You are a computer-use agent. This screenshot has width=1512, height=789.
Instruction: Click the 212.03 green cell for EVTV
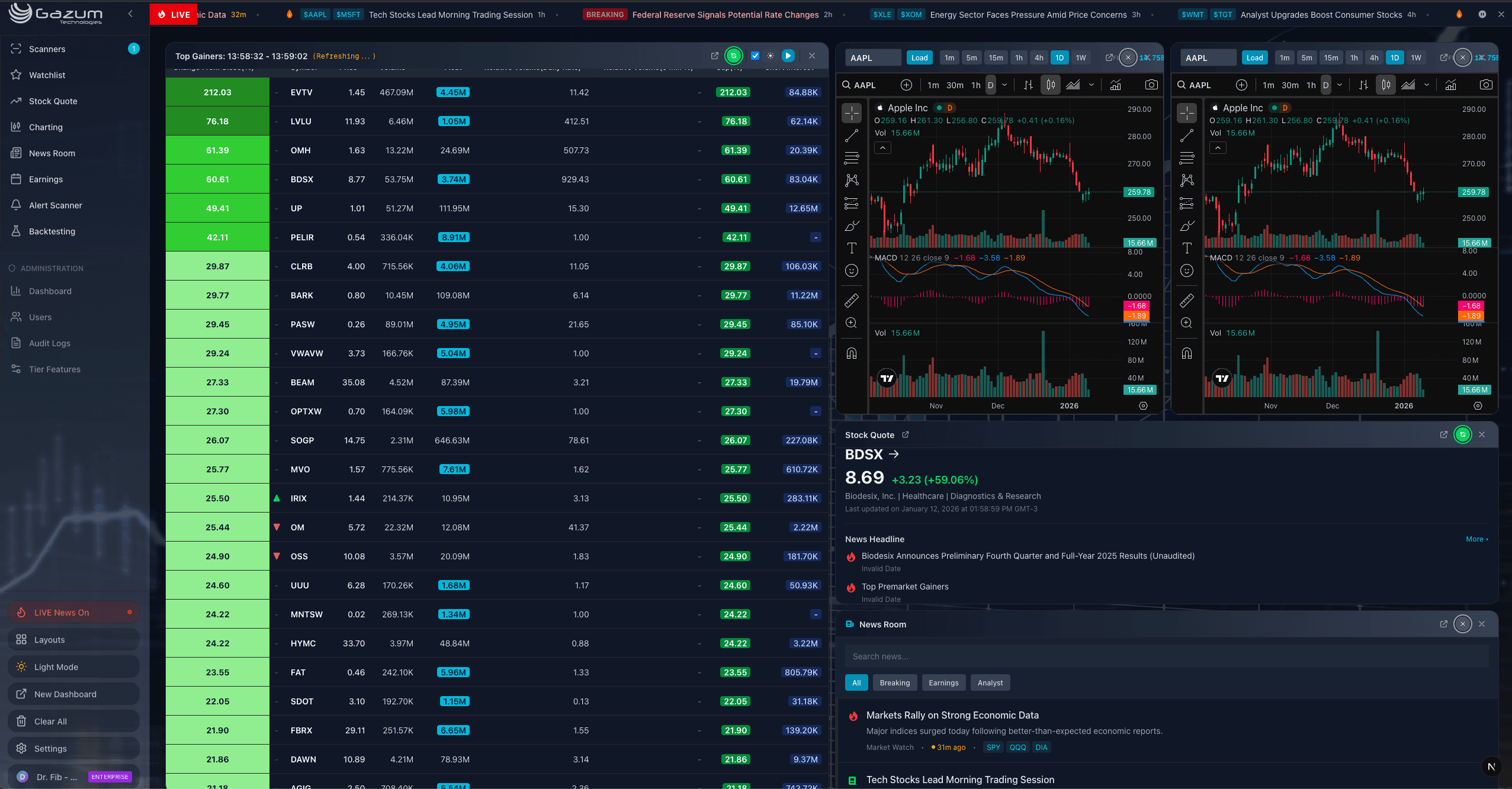217,92
